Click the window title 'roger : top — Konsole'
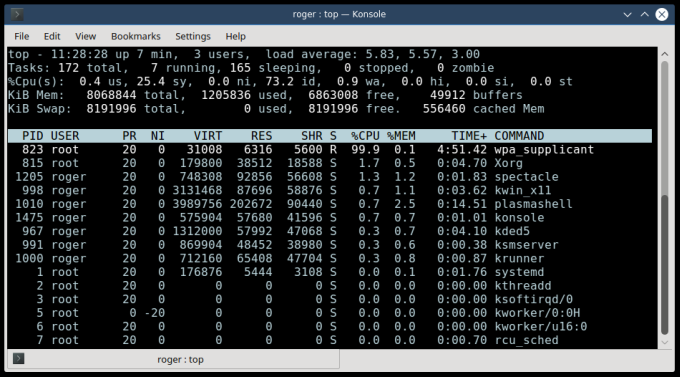Viewport: 680px width, 377px height. click(x=339, y=14)
